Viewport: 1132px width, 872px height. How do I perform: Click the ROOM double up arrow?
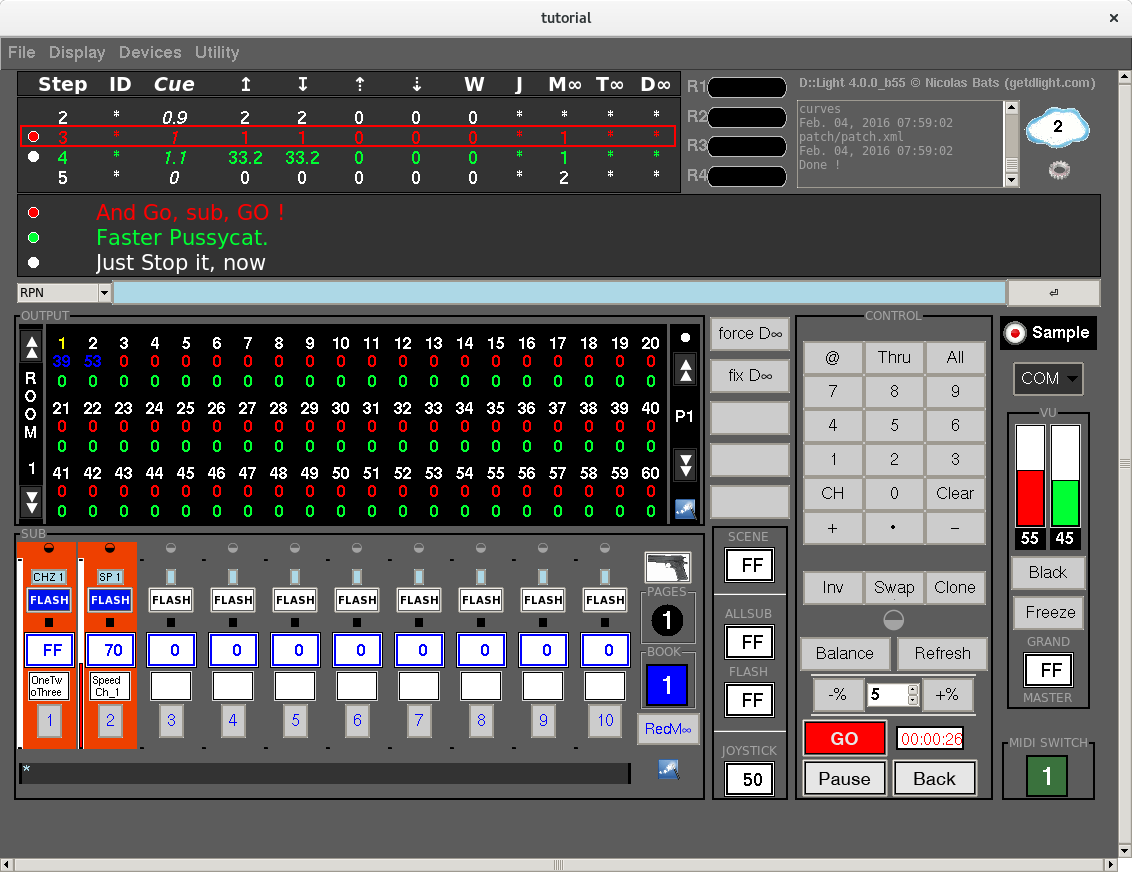click(x=31, y=347)
